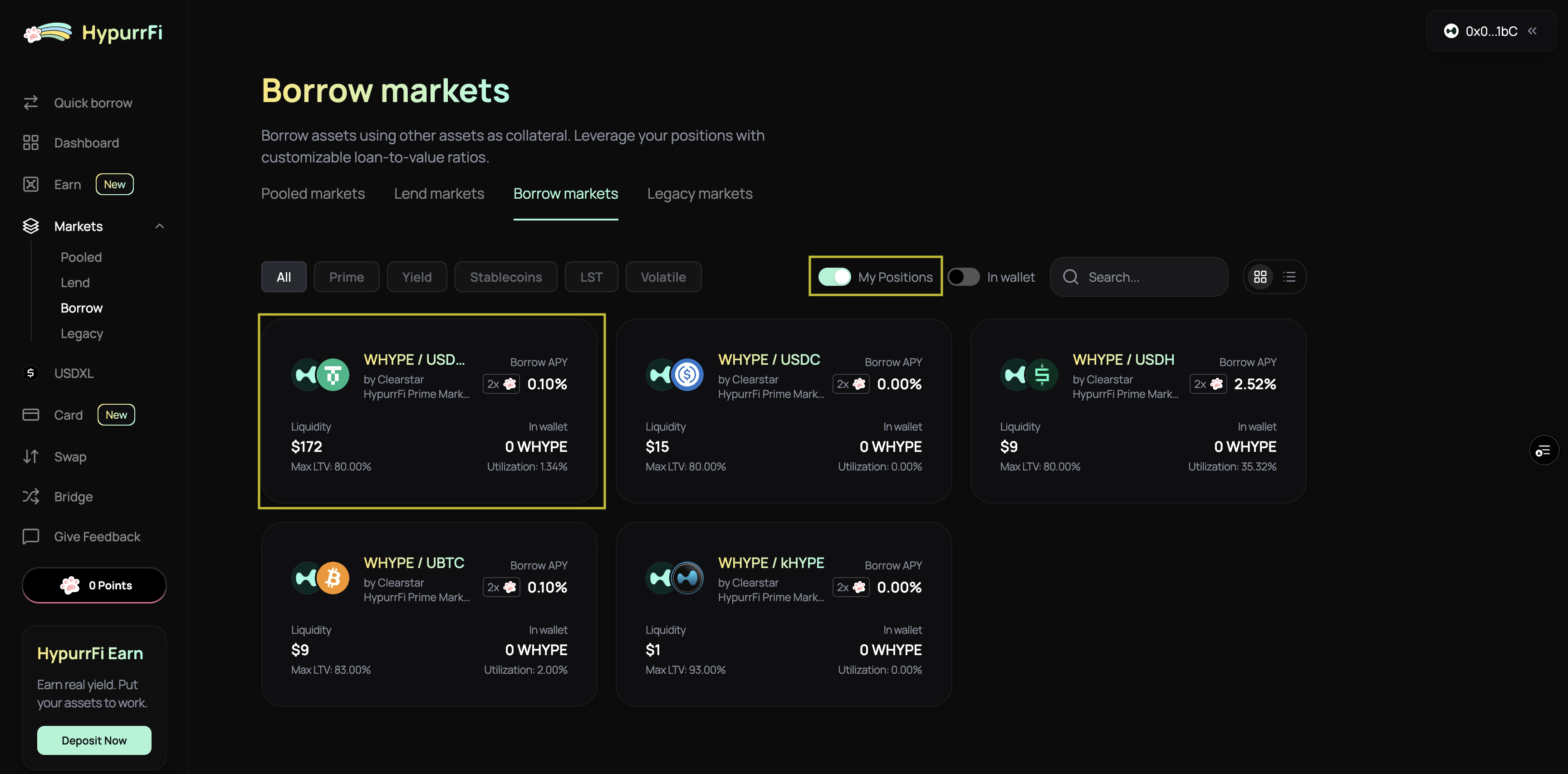
Task: Click the Quick borrow swap-arrows icon
Action: [x=30, y=102]
